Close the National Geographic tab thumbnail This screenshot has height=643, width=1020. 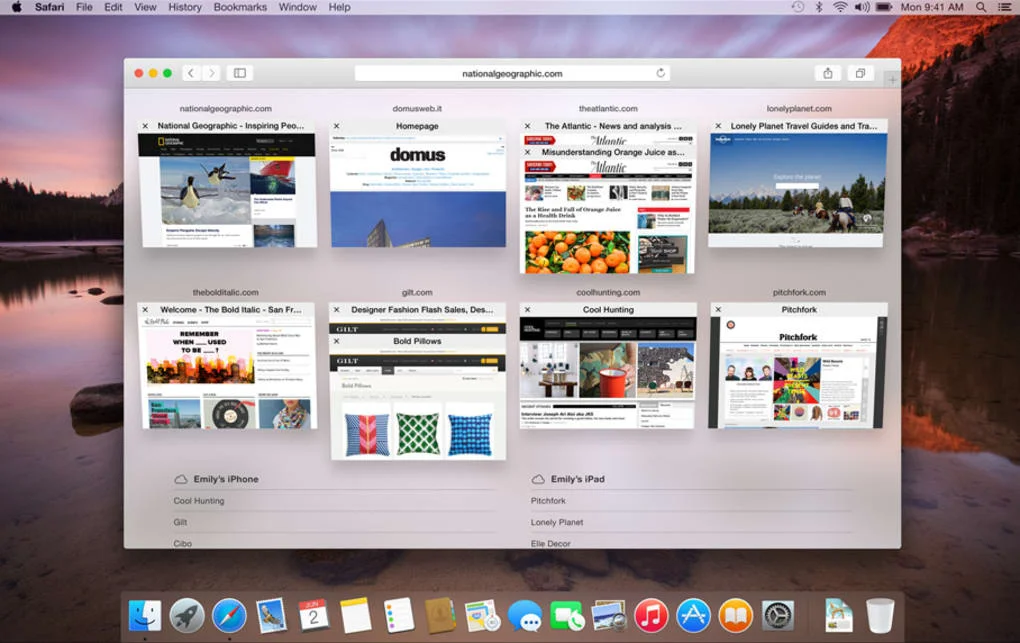[145, 126]
